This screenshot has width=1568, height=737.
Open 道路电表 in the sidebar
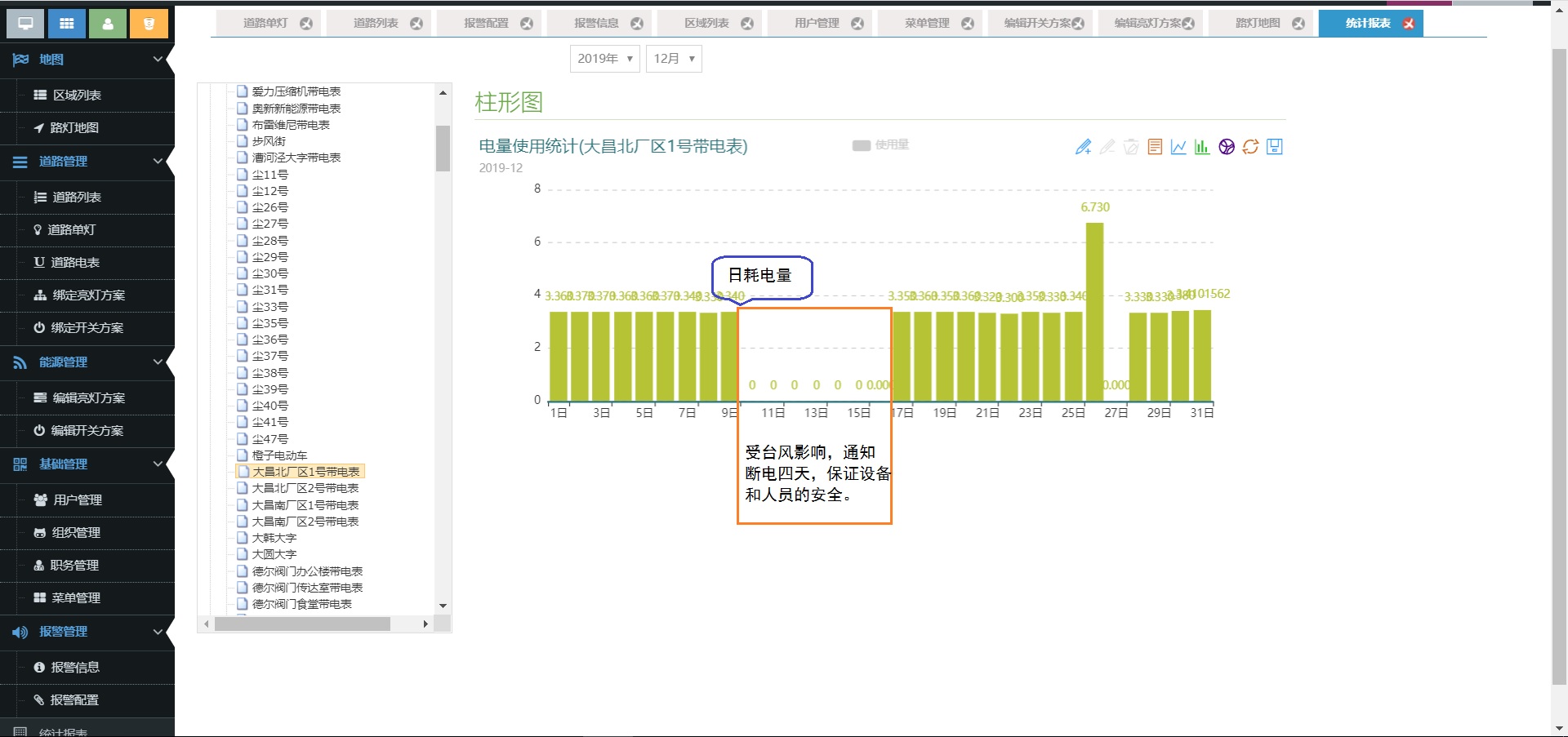[x=75, y=263]
